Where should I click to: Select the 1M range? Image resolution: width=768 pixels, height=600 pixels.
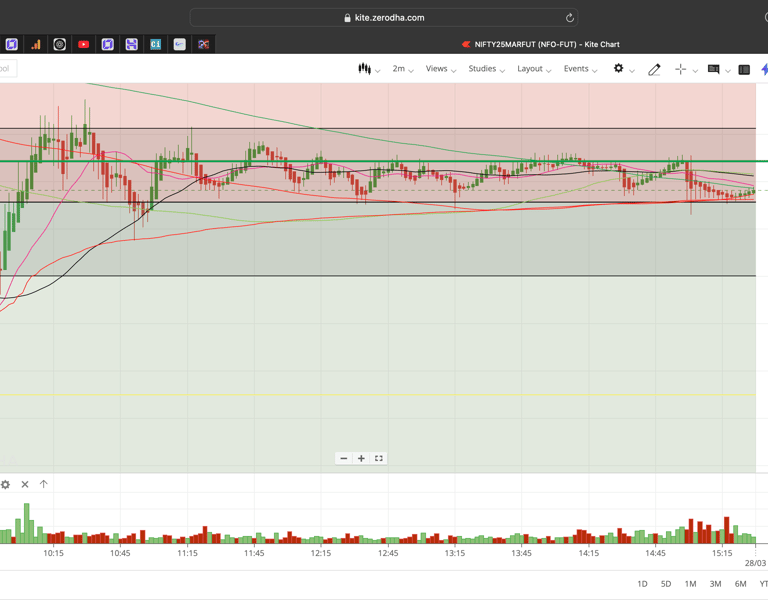coord(690,584)
